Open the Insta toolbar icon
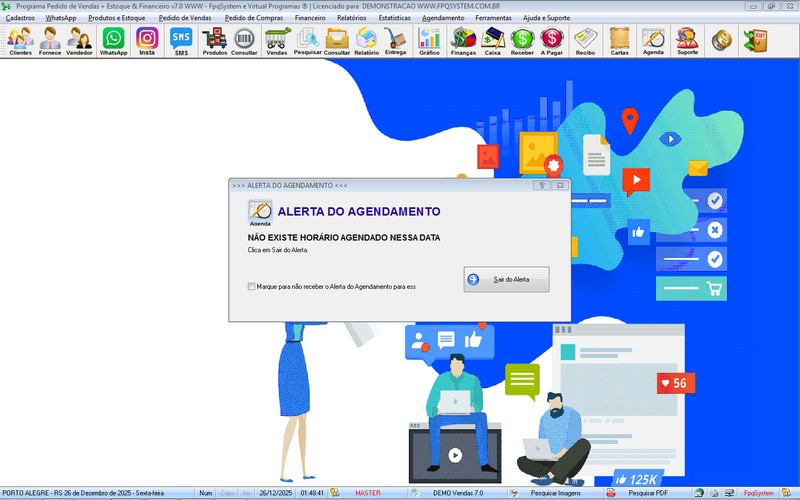The image size is (800, 500). [x=147, y=41]
